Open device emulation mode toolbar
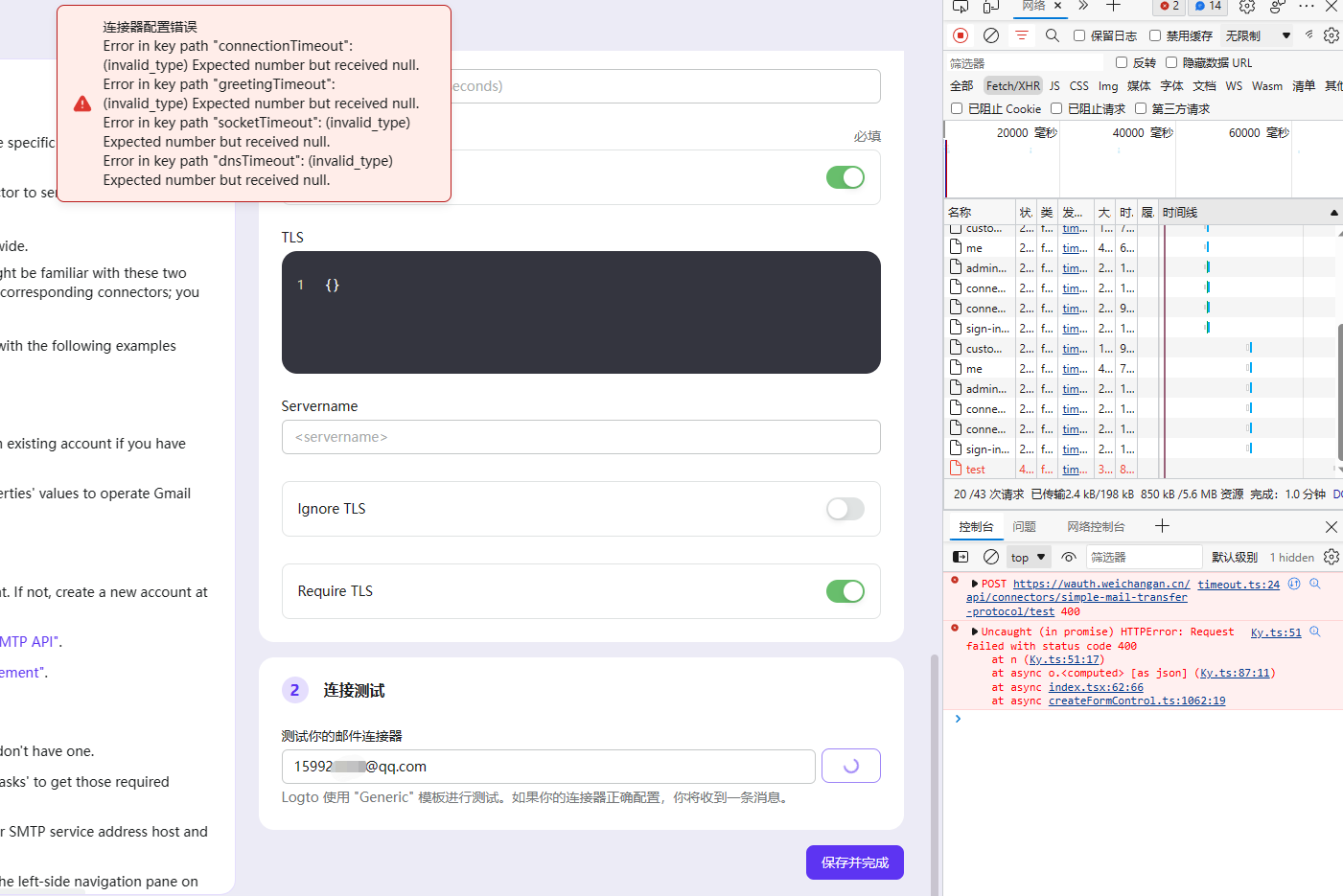This screenshot has height=896, width=1343. (988, 7)
